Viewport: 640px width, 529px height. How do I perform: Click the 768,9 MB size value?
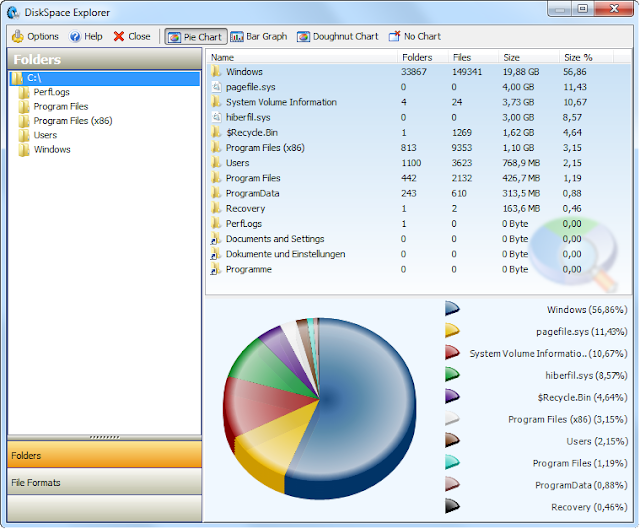pos(521,163)
